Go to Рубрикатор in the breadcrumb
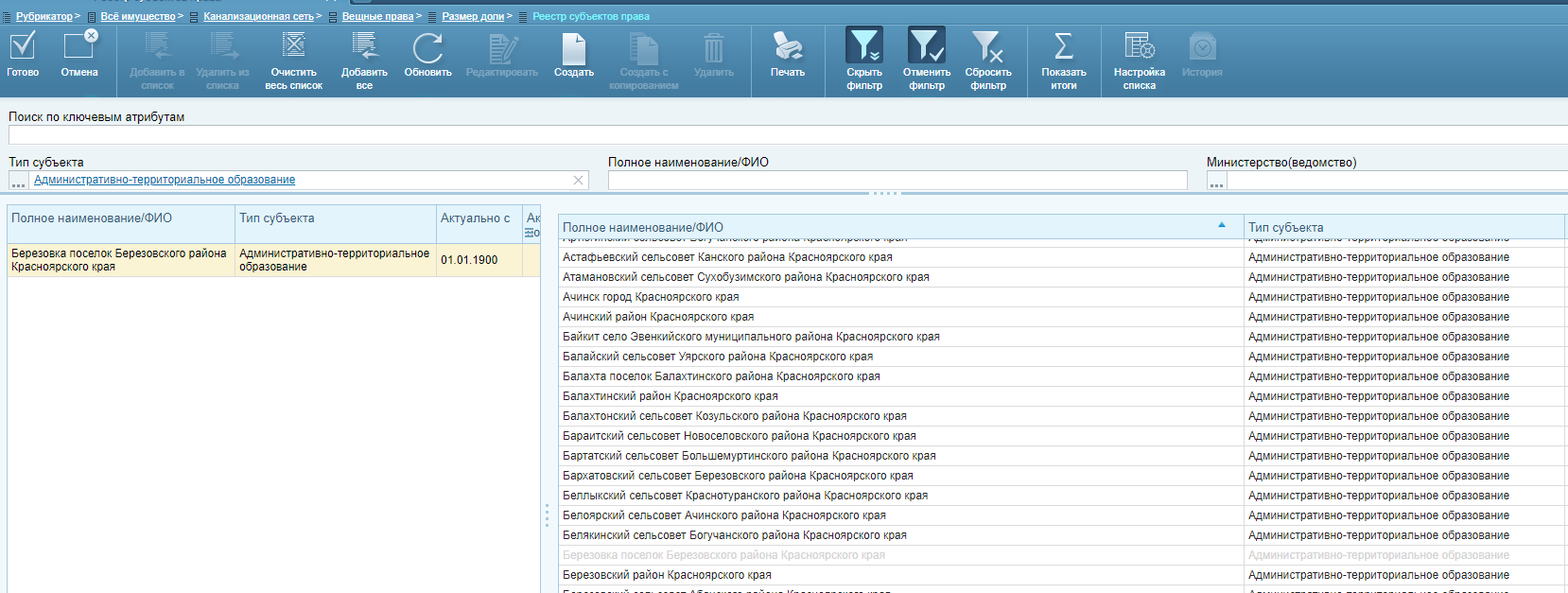This screenshot has width=1568, height=593. pyautogui.click(x=44, y=16)
